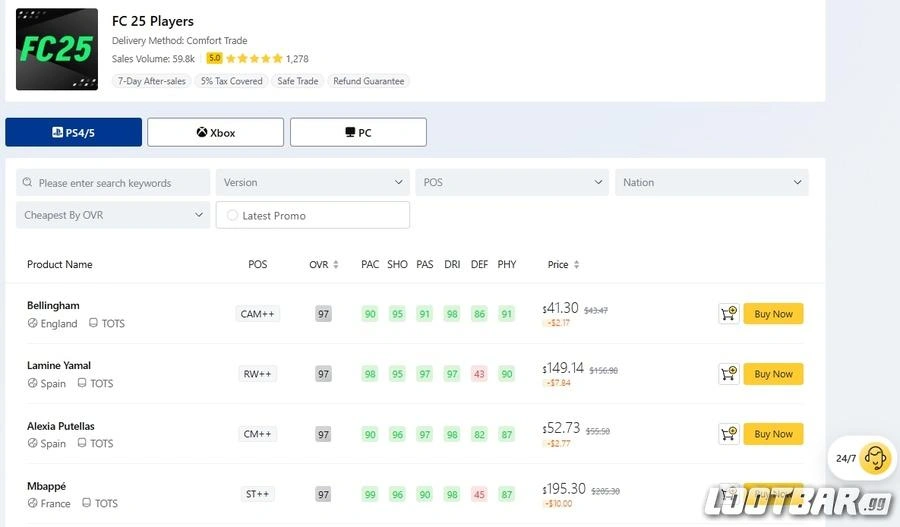Expand Cheapest By OVR sort dropdown
The height and width of the screenshot is (527, 900).
(x=112, y=215)
